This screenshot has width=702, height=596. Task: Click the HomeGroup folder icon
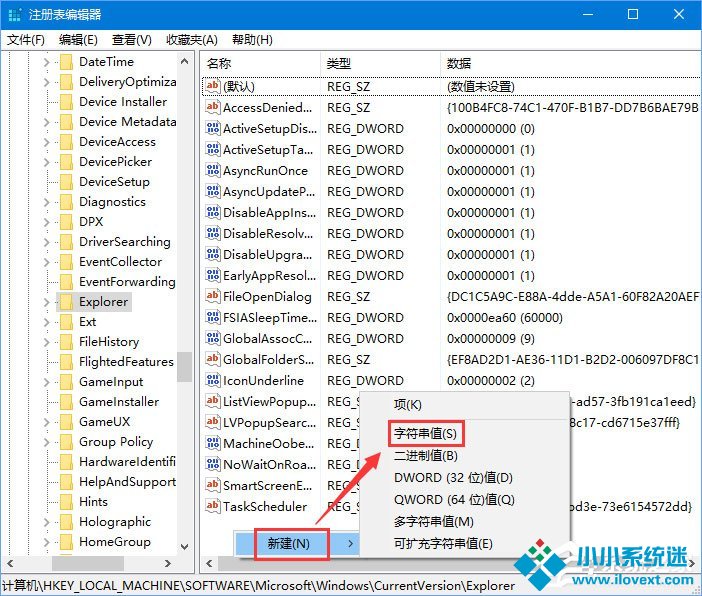point(66,542)
